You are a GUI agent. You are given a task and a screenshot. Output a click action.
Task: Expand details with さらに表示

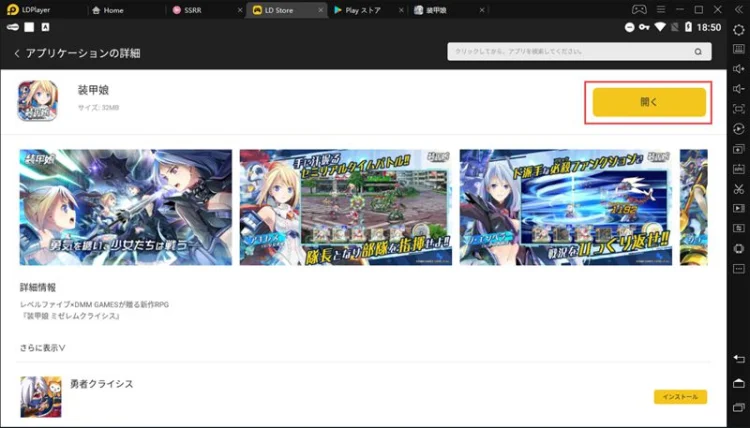click(x=43, y=348)
